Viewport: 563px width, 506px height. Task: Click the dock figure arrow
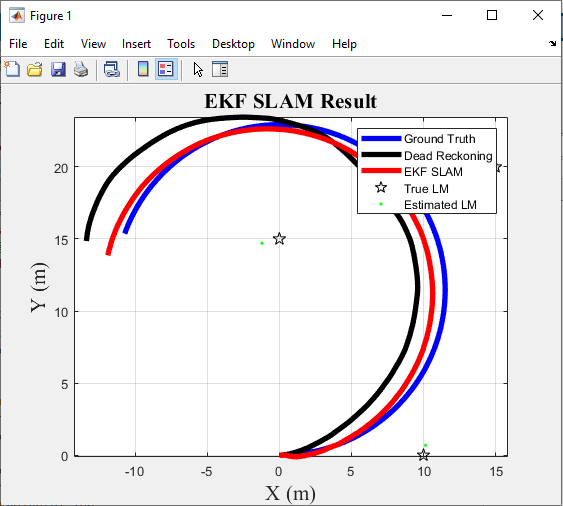pos(552,43)
